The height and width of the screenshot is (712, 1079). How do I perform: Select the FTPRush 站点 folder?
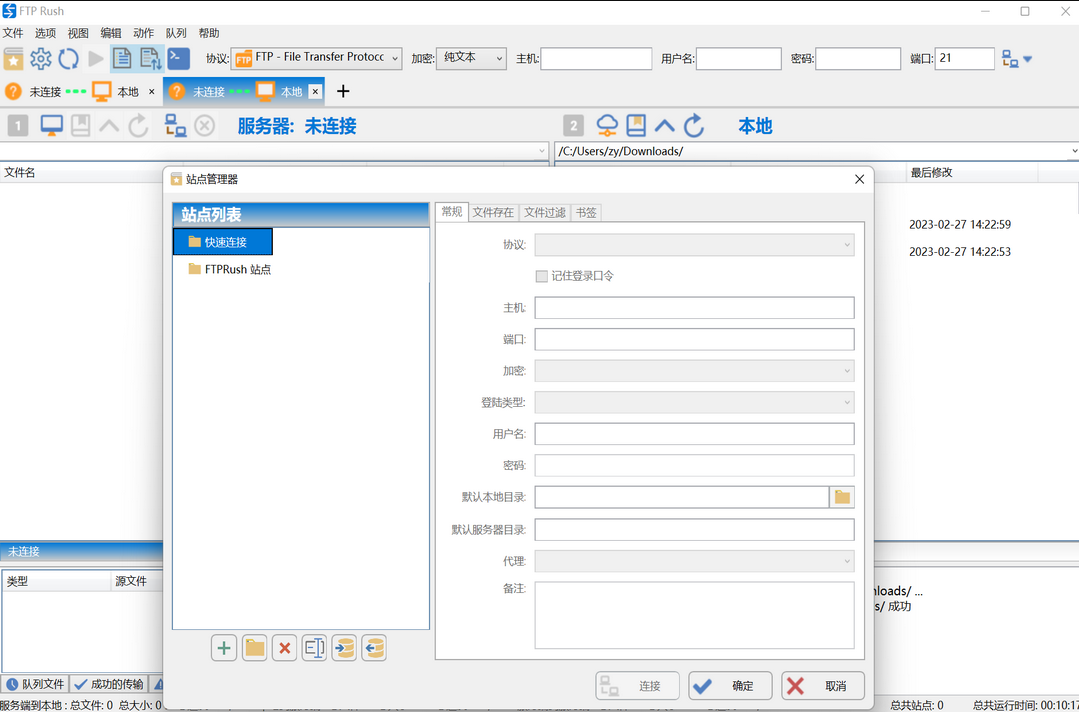(x=237, y=269)
